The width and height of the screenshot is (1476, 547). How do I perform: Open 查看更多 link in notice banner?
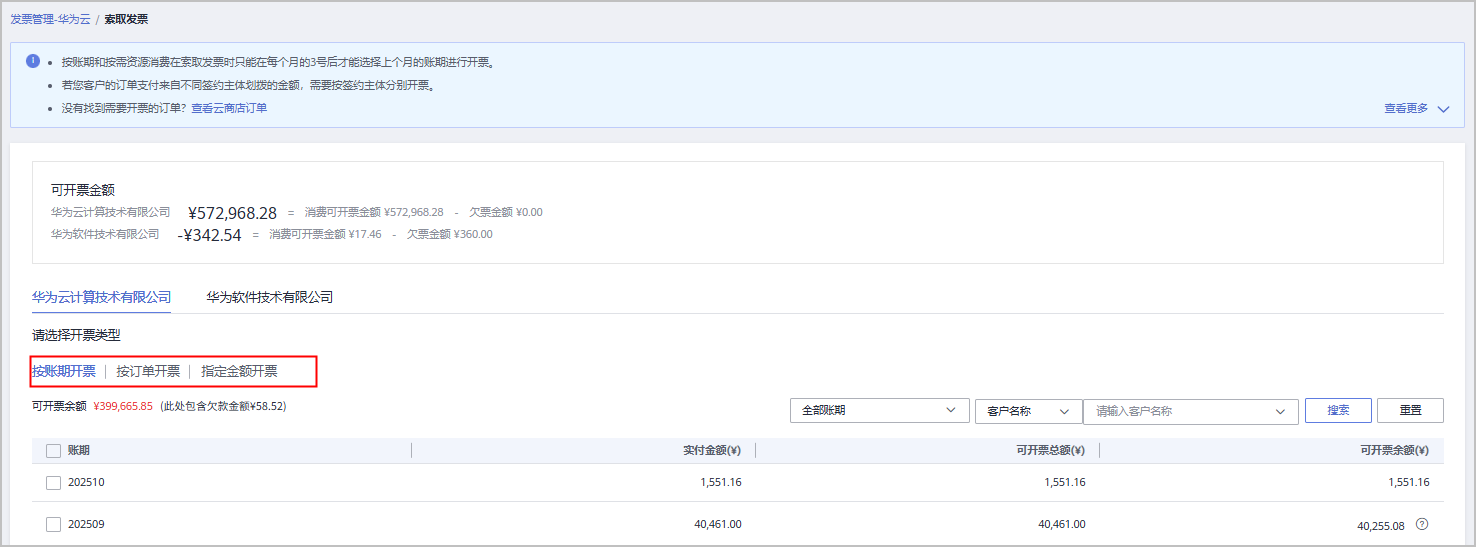coord(1406,109)
